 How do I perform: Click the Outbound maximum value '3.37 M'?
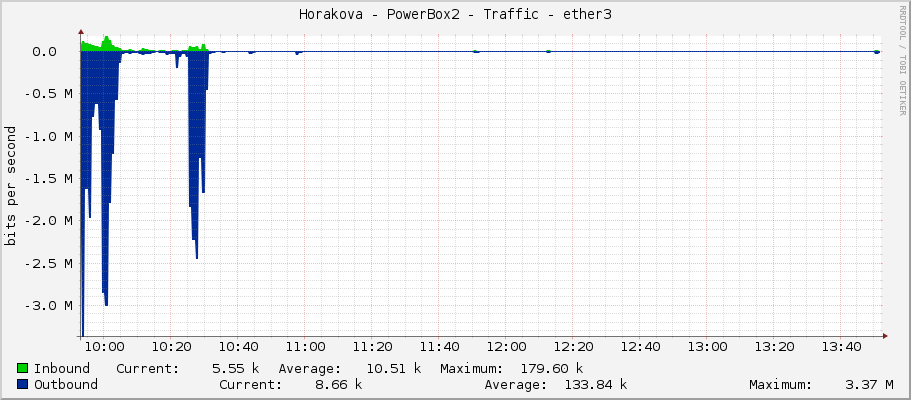pos(869,384)
